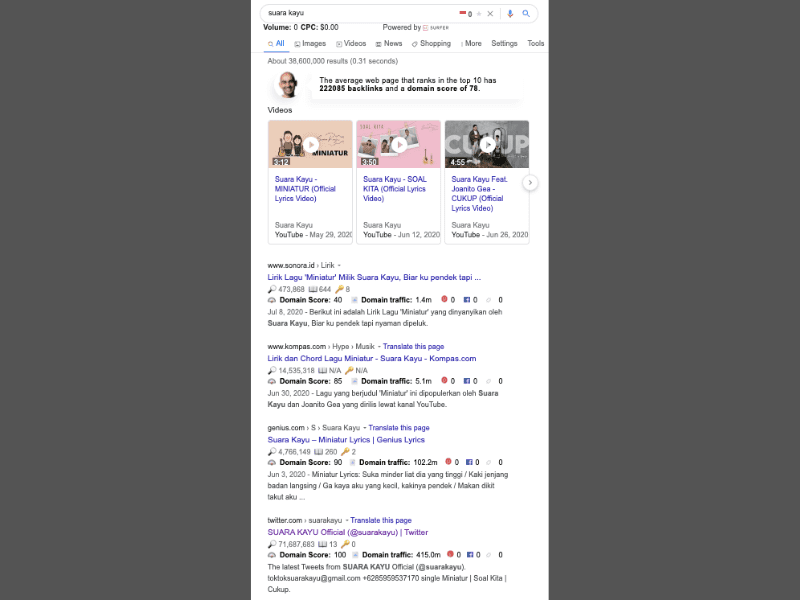The height and width of the screenshot is (600, 800).
Task: Play the CUKUP lyrics video thumbnail
Action: (487, 144)
